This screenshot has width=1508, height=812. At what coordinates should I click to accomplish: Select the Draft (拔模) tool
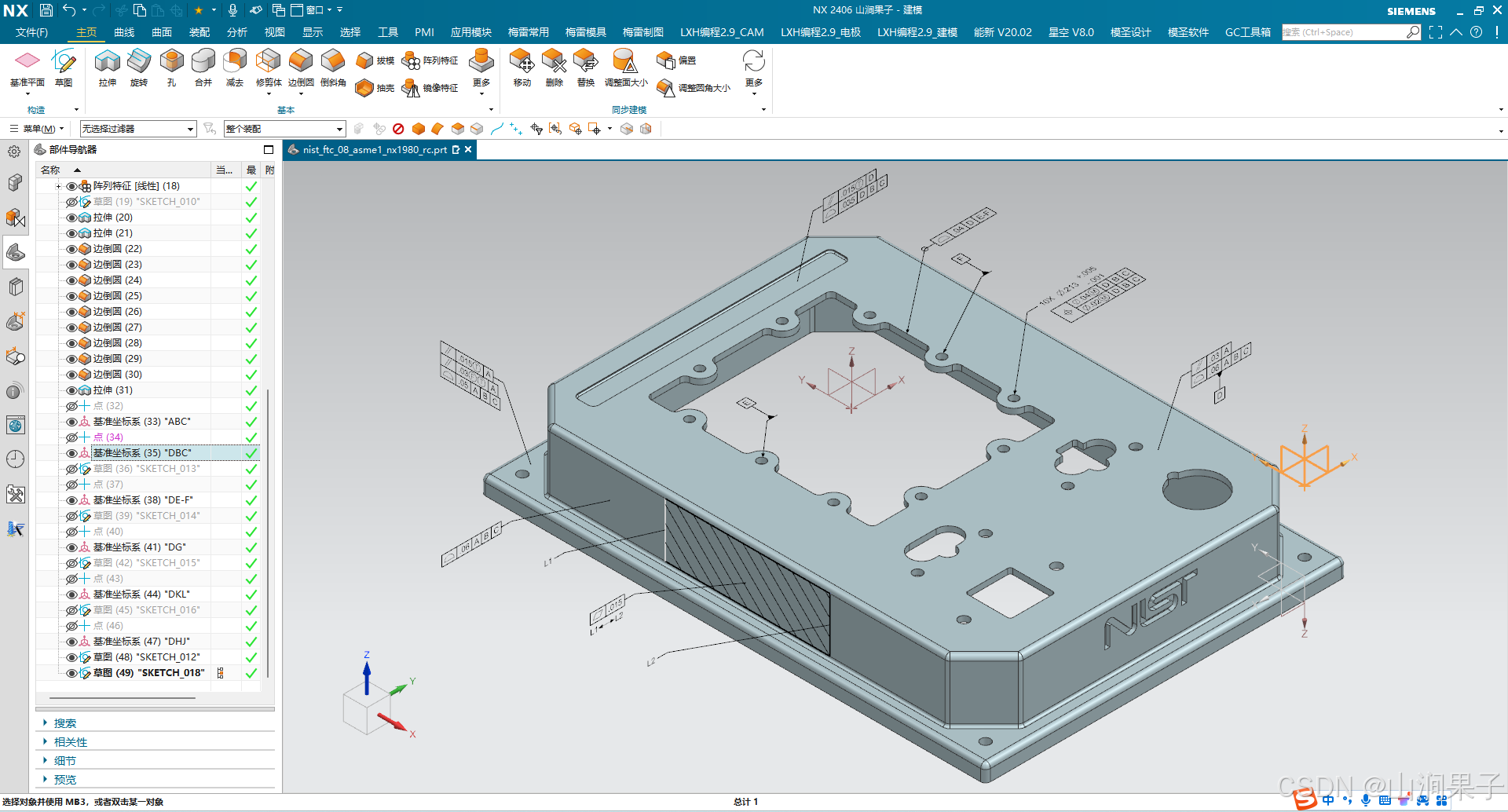375,60
